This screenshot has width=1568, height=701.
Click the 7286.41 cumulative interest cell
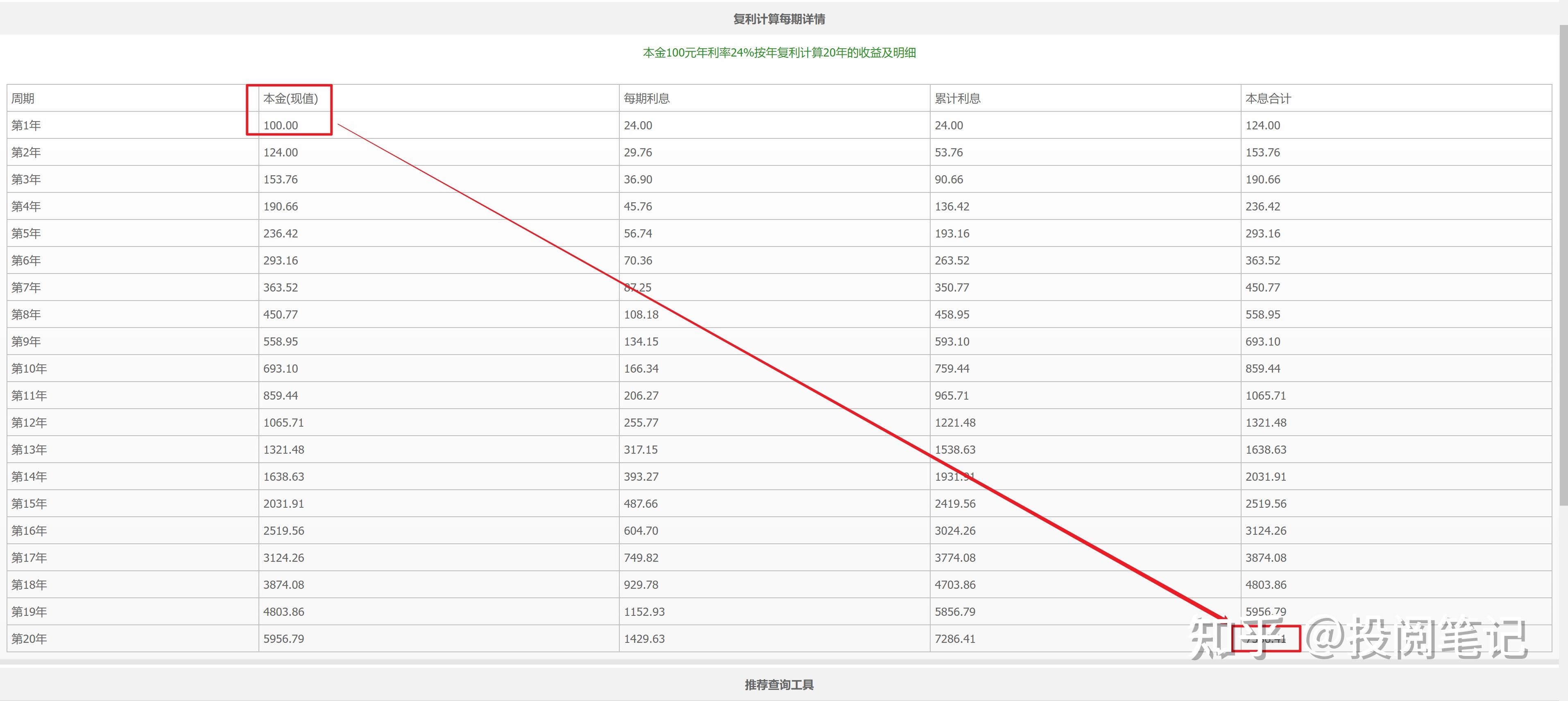(x=955, y=639)
